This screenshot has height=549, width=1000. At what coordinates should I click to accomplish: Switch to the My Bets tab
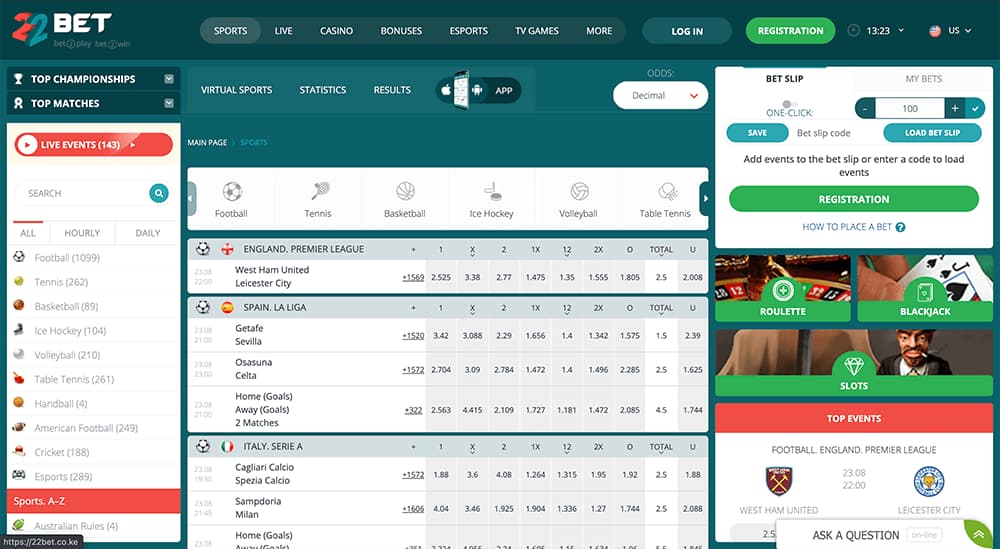coord(923,78)
